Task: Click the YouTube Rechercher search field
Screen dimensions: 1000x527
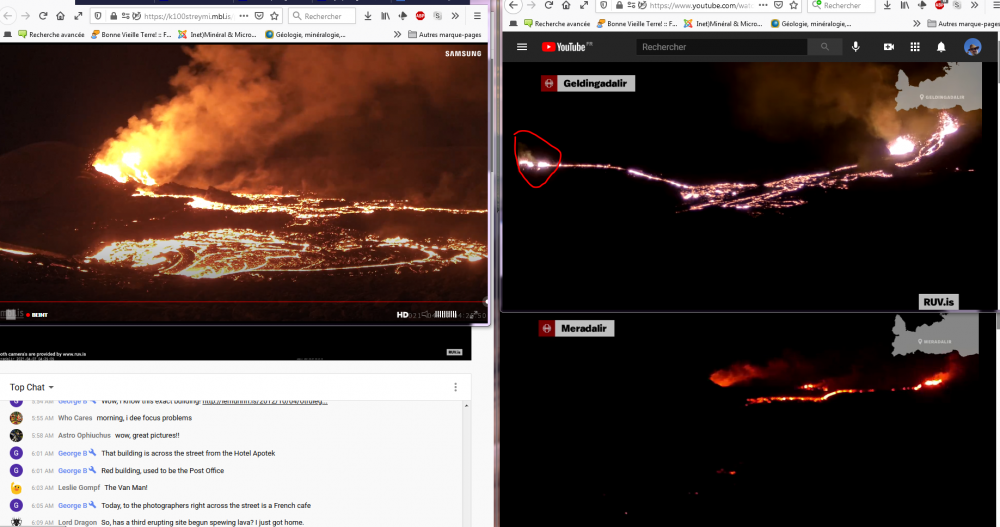Action: click(x=722, y=47)
